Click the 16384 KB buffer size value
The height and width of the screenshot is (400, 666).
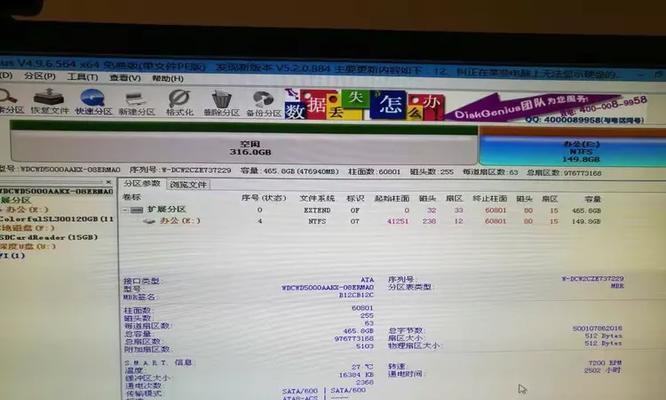356,375
